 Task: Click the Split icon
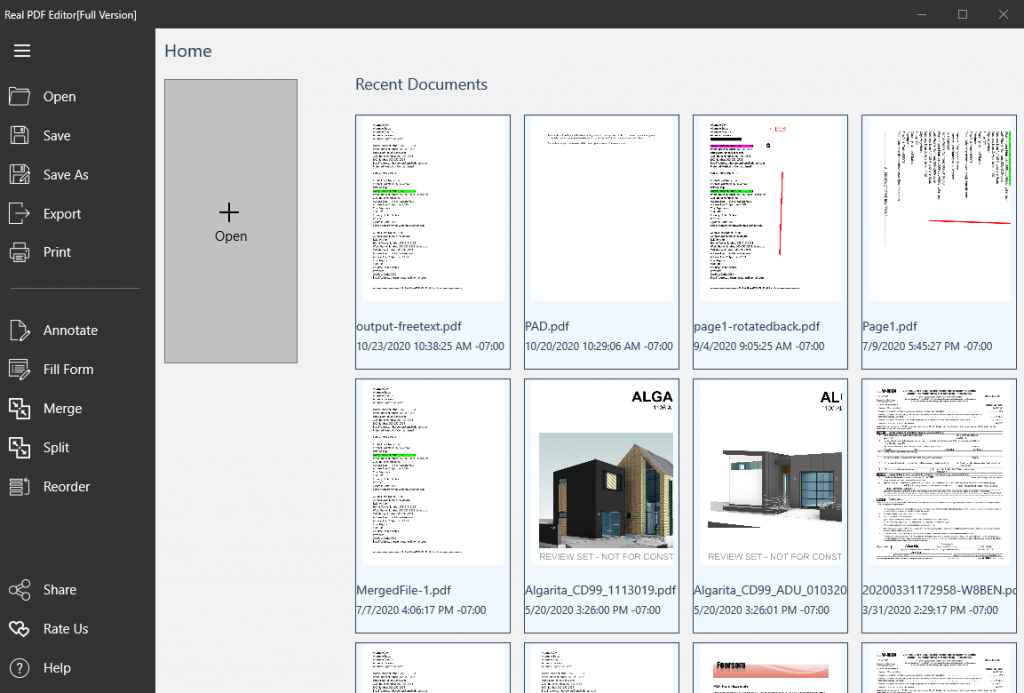pyautogui.click(x=20, y=447)
